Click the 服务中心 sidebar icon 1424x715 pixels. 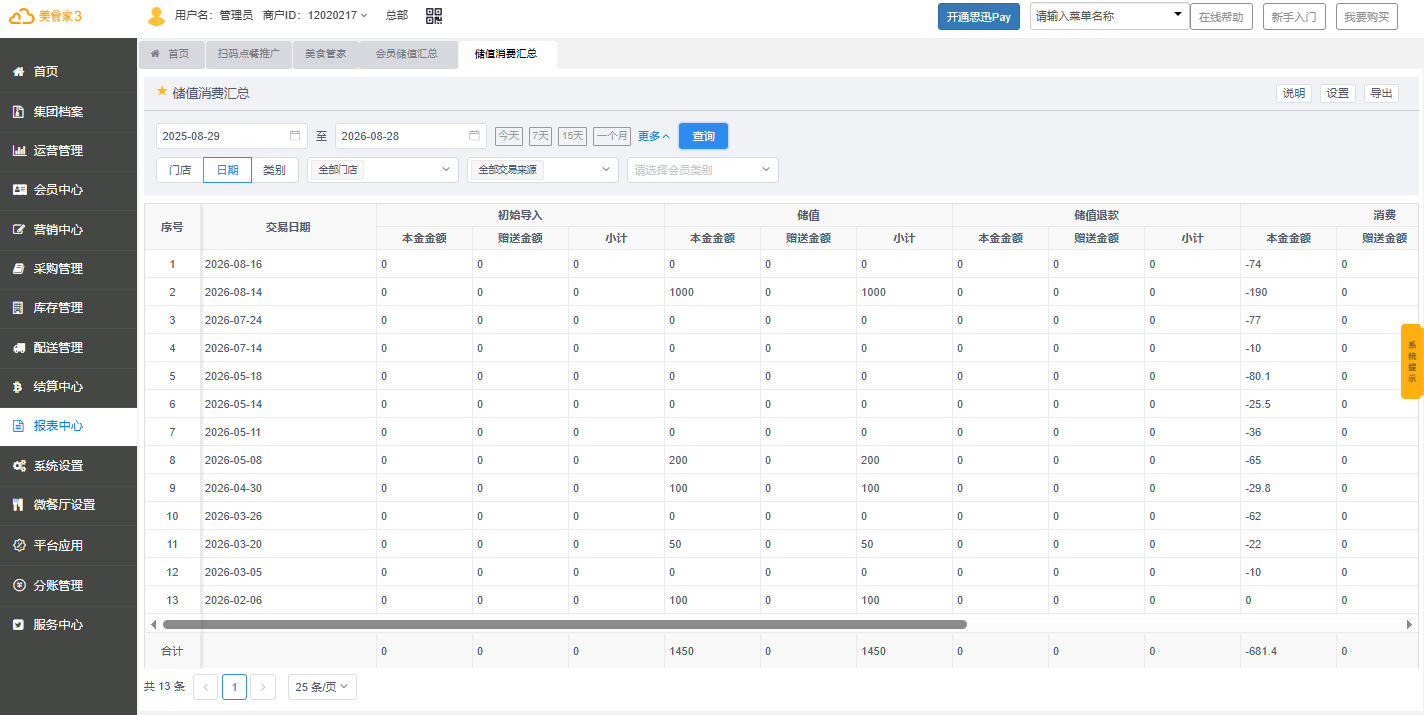point(18,625)
